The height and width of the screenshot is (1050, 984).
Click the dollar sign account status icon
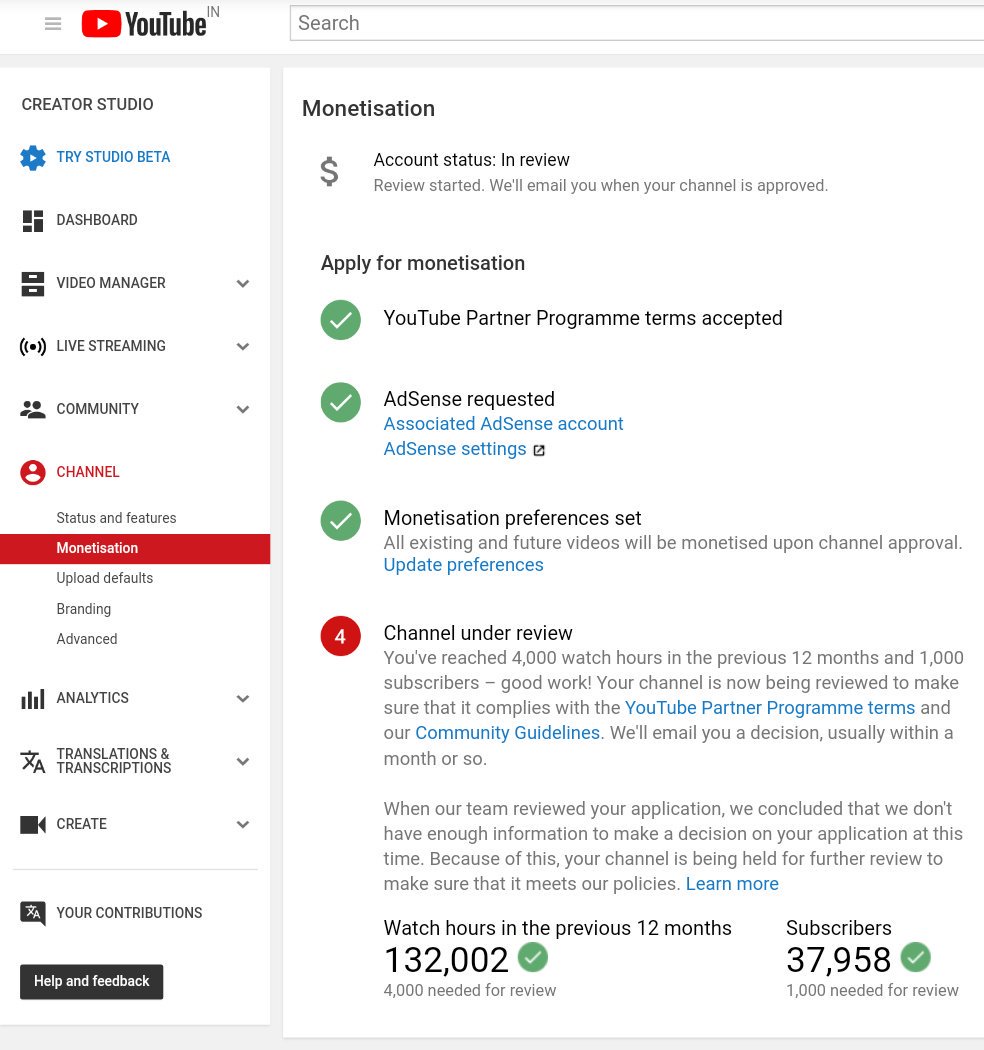tap(329, 171)
